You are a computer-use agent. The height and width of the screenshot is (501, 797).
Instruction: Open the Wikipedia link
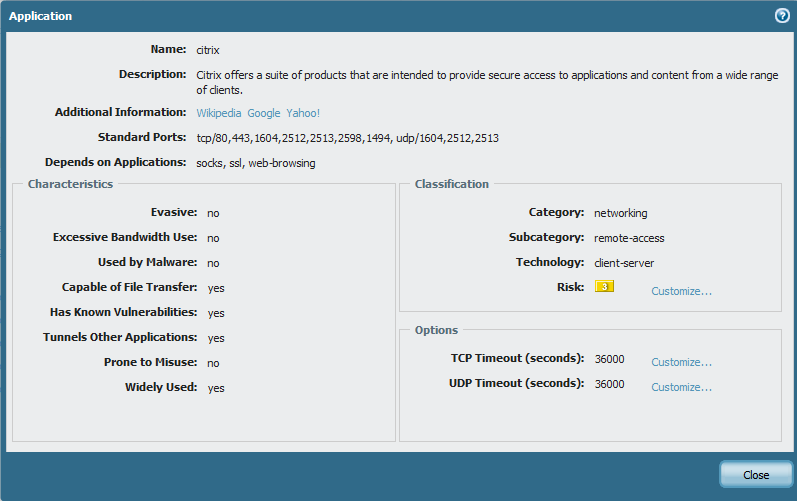click(219, 113)
